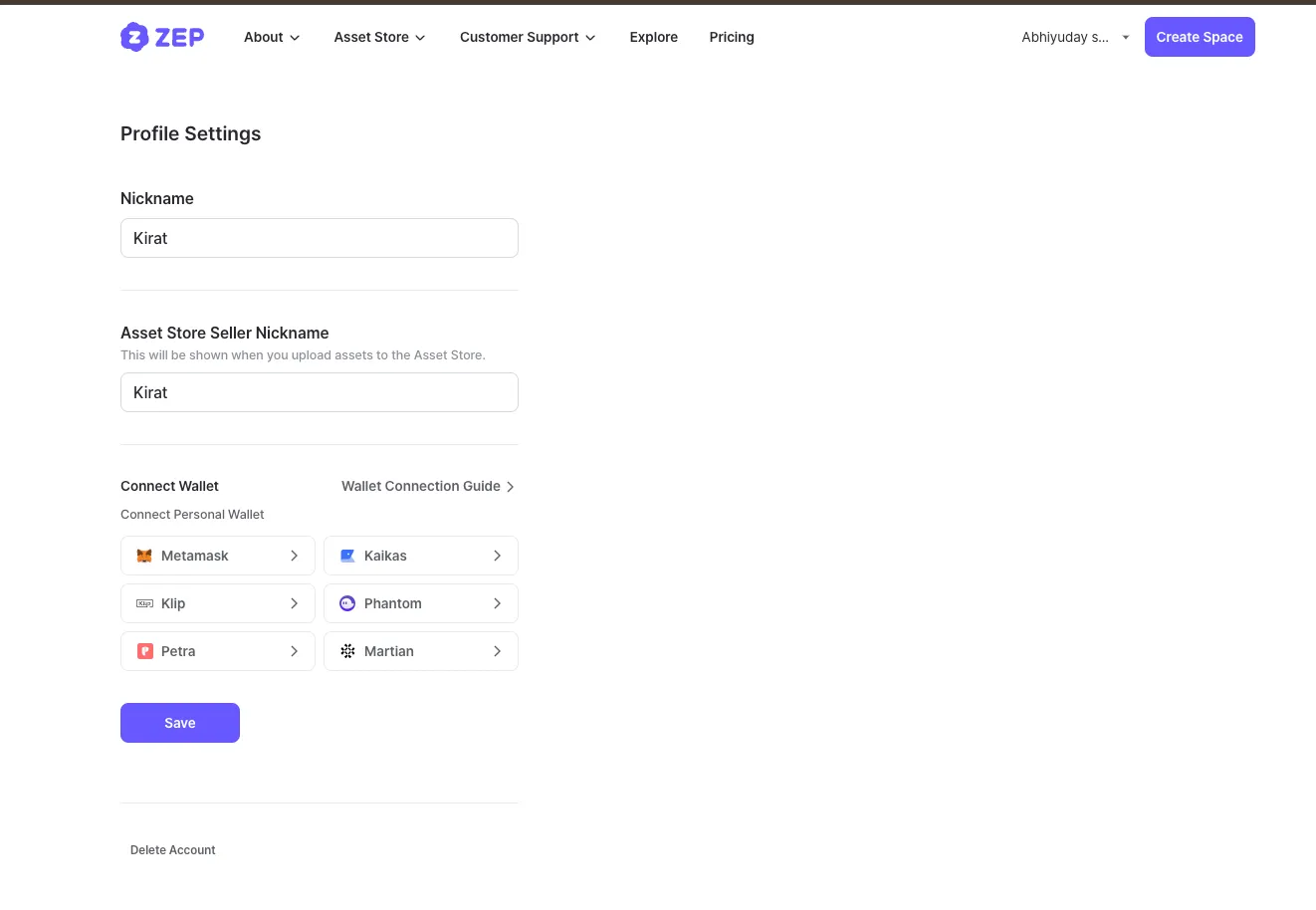Click the Delete Account link

click(x=173, y=850)
